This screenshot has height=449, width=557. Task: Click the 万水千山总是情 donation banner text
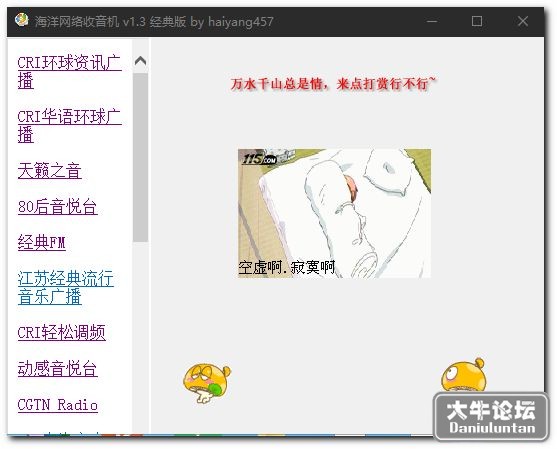click(x=333, y=84)
